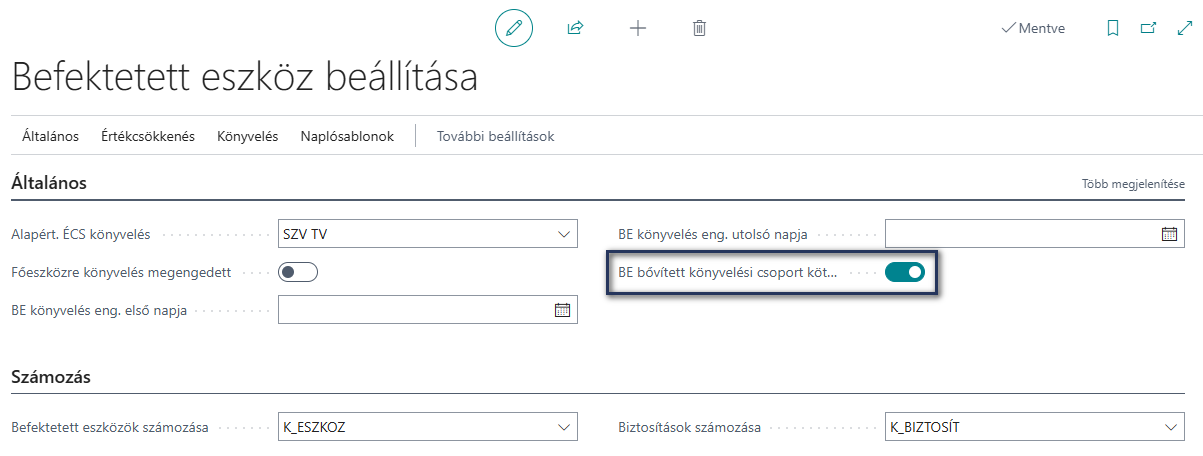Click the pencil edit icon
Viewport: 1203px width, 456px height.
tap(514, 28)
